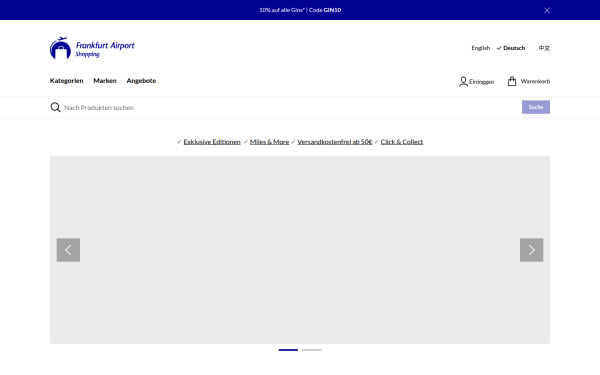
Task: Click the promo text 10% auf alle Gins
Action: 282,10
